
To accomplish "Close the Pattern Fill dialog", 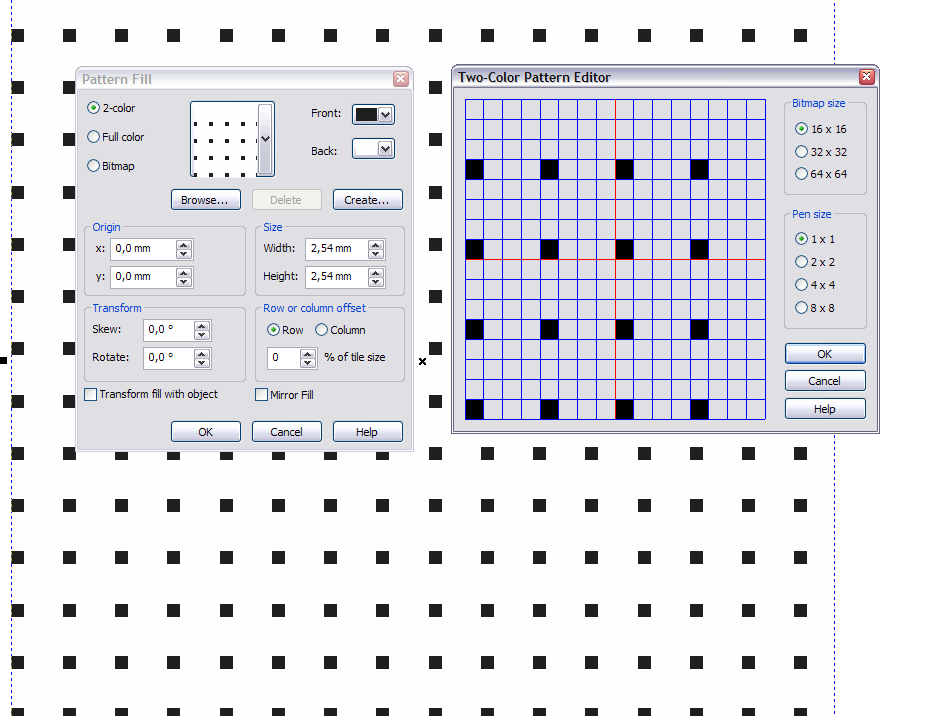I will (401, 78).
